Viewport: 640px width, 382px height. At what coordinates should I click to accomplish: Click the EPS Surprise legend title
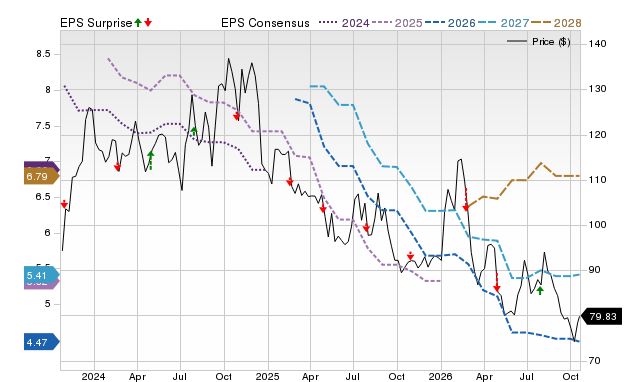96,23
